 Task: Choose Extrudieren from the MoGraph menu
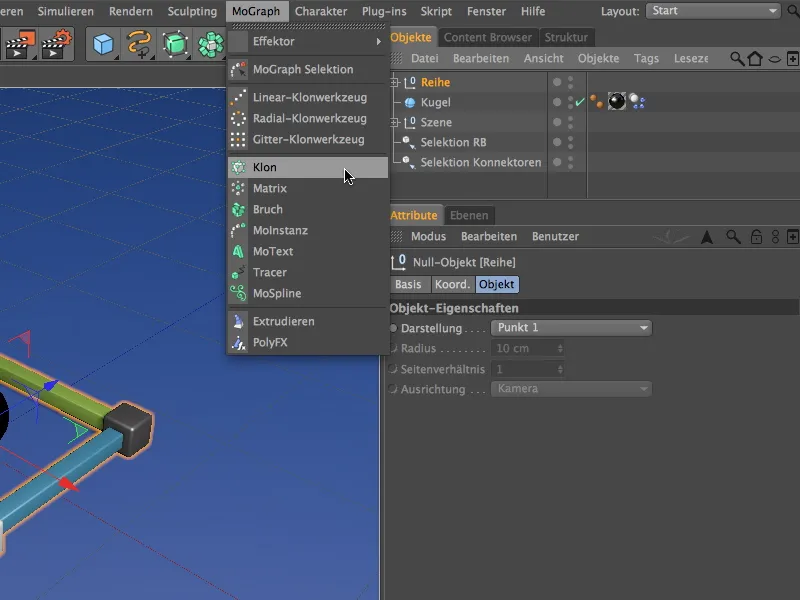pyautogui.click(x=308, y=321)
